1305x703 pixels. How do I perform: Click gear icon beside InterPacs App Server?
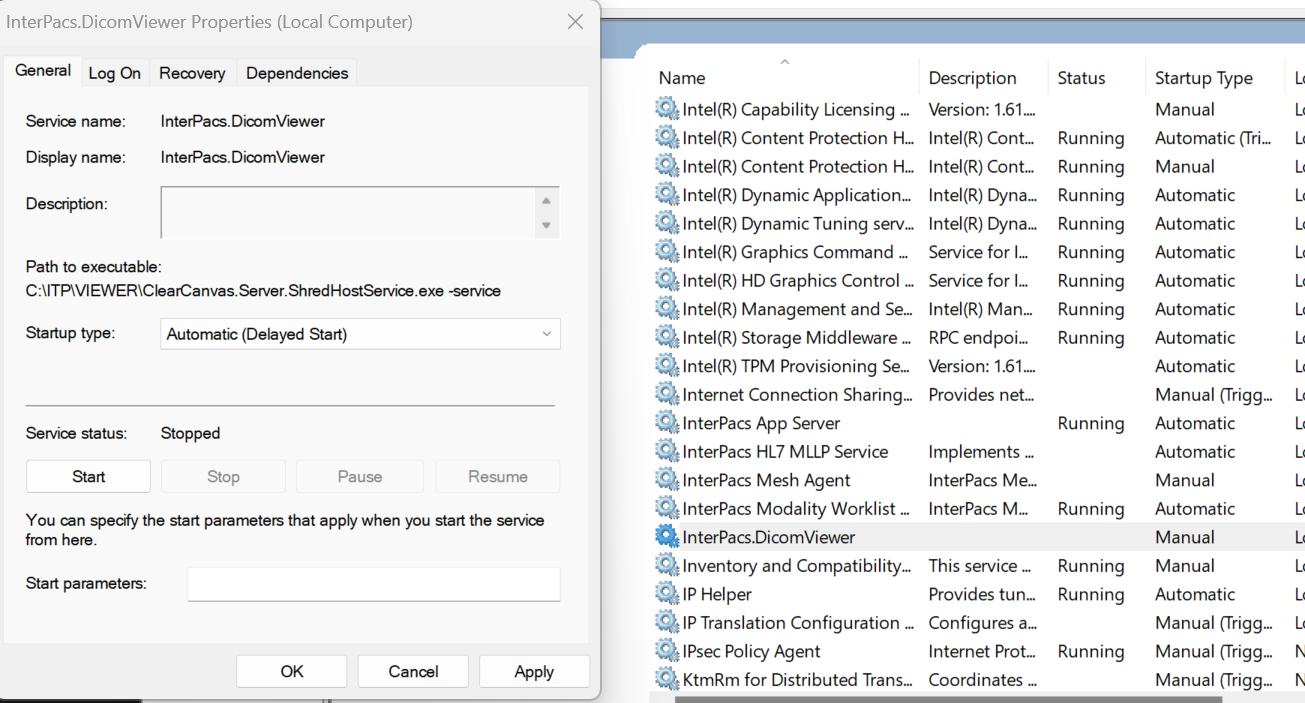pyautogui.click(x=667, y=423)
